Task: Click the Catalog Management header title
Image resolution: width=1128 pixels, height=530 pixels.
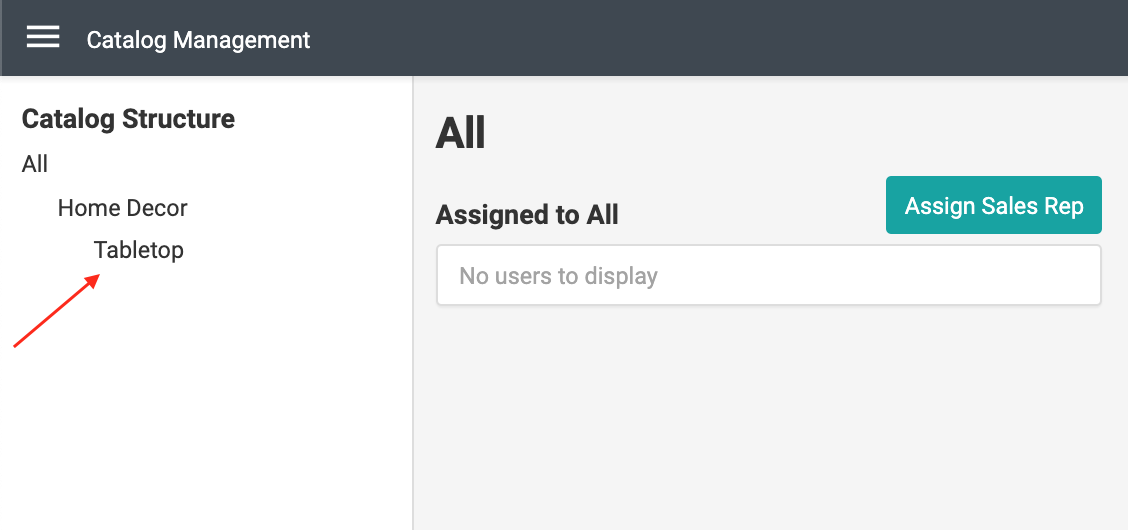Action: click(x=198, y=40)
